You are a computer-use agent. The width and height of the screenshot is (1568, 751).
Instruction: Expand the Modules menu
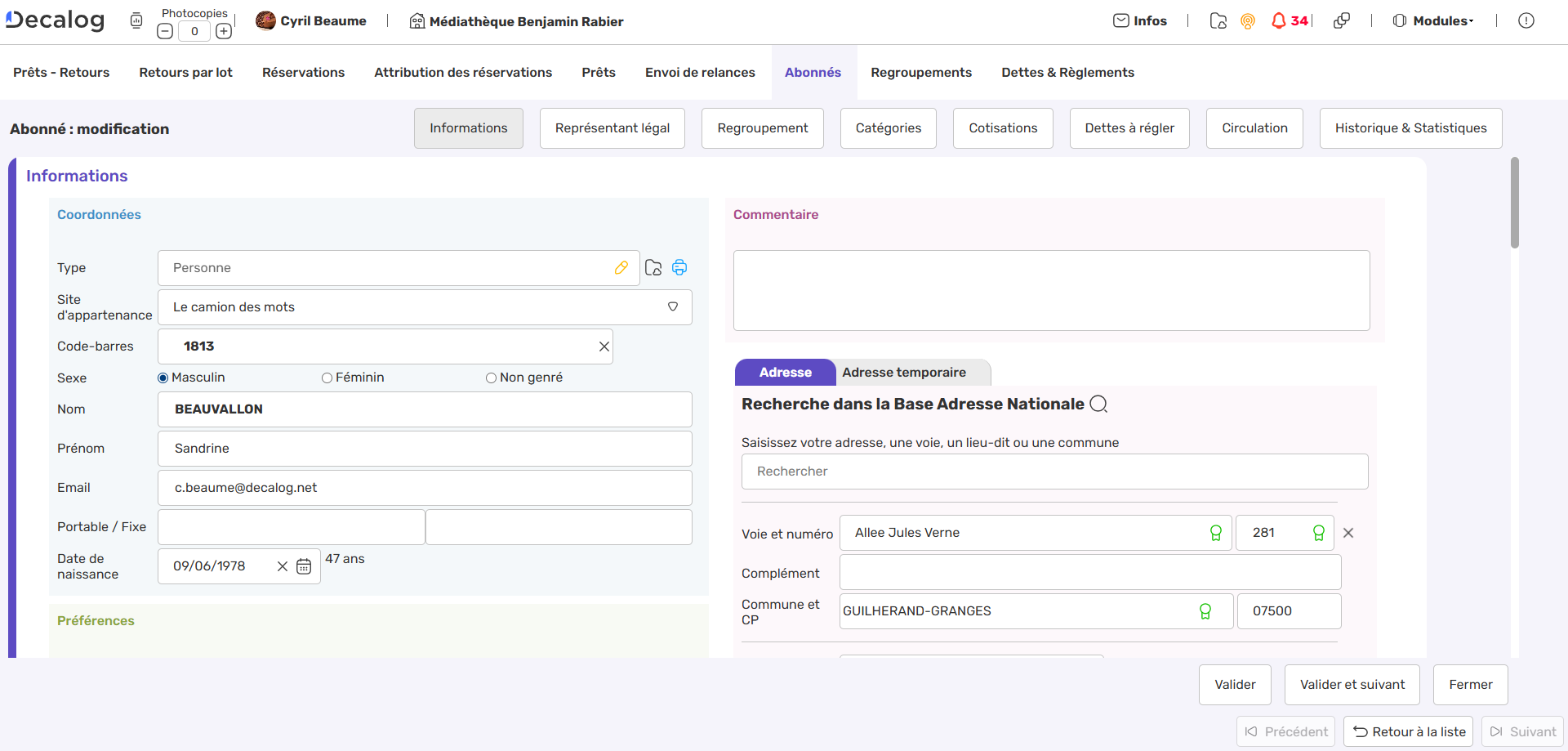1434,21
